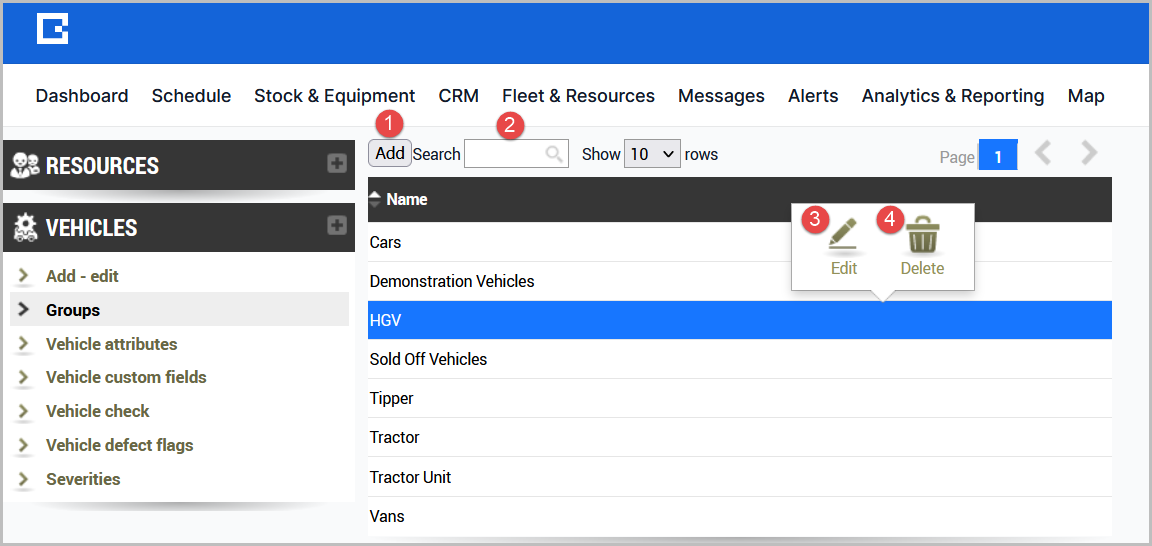Sort the table by the Name arrows

[x=375, y=199]
